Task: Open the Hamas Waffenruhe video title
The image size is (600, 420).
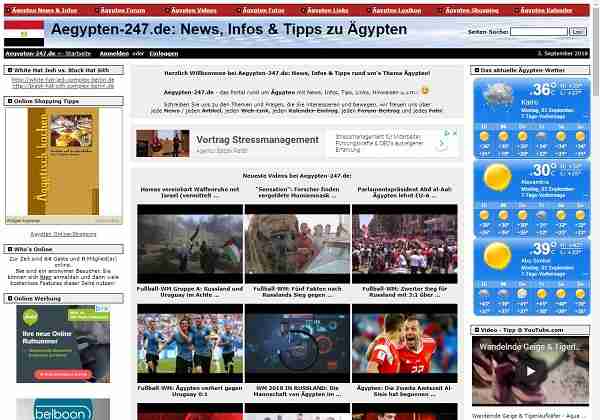Action: point(190,192)
